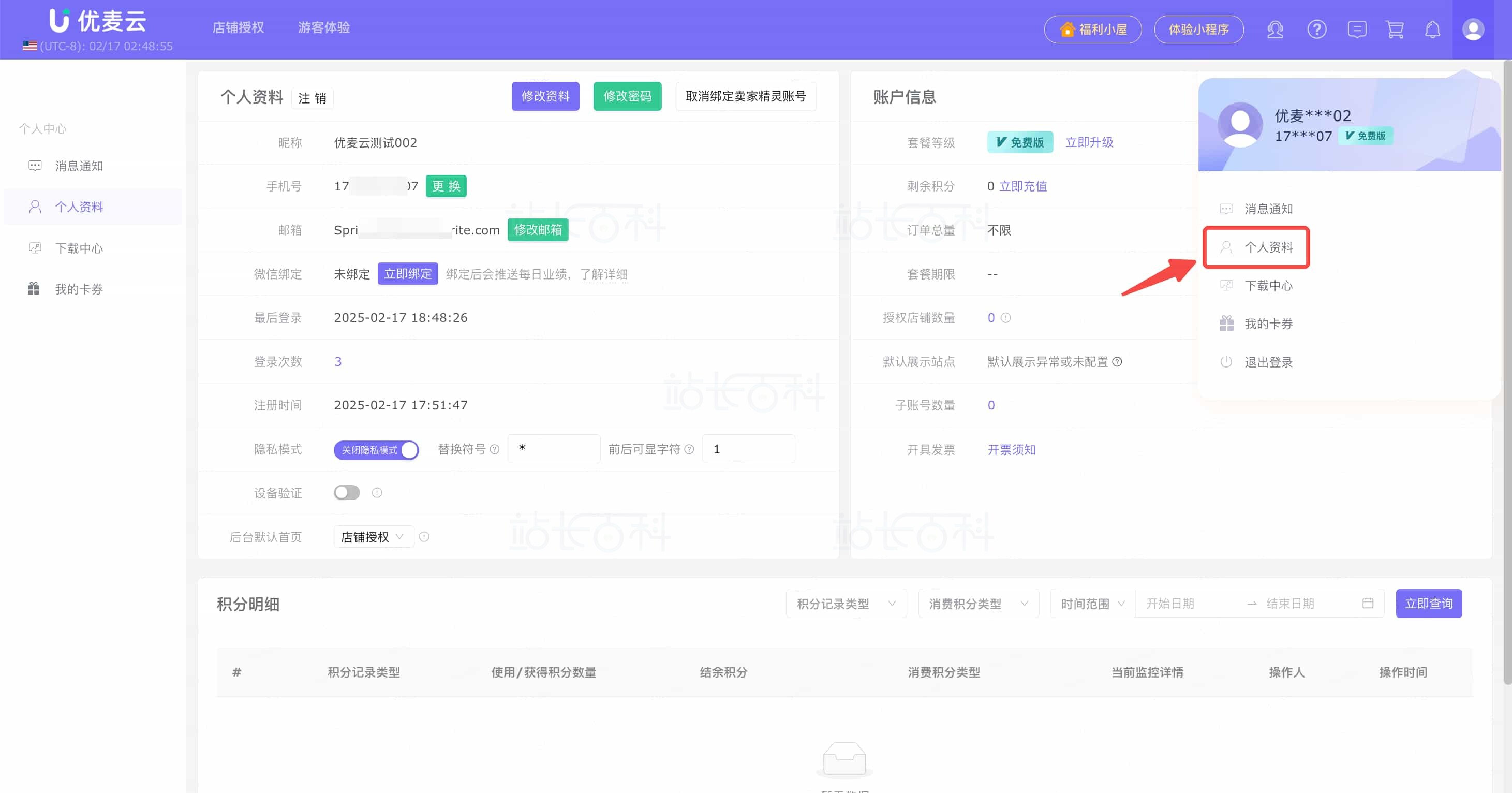Select the 店铺授权 top navigation item
1512x793 pixels.
[x=238, y=27]
